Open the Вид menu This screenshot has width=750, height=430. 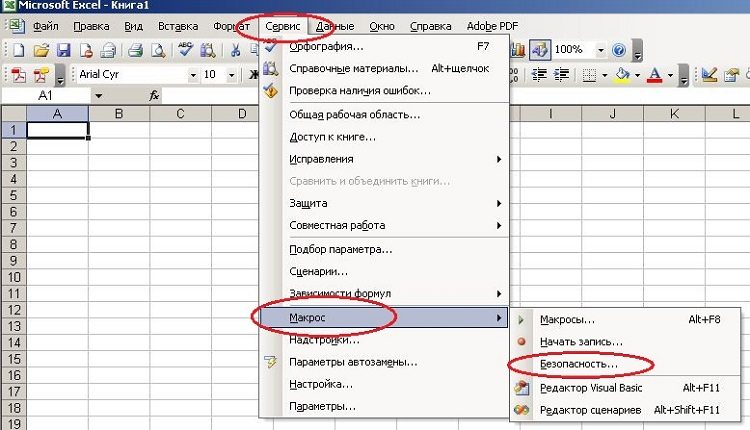tap(133, 26)
